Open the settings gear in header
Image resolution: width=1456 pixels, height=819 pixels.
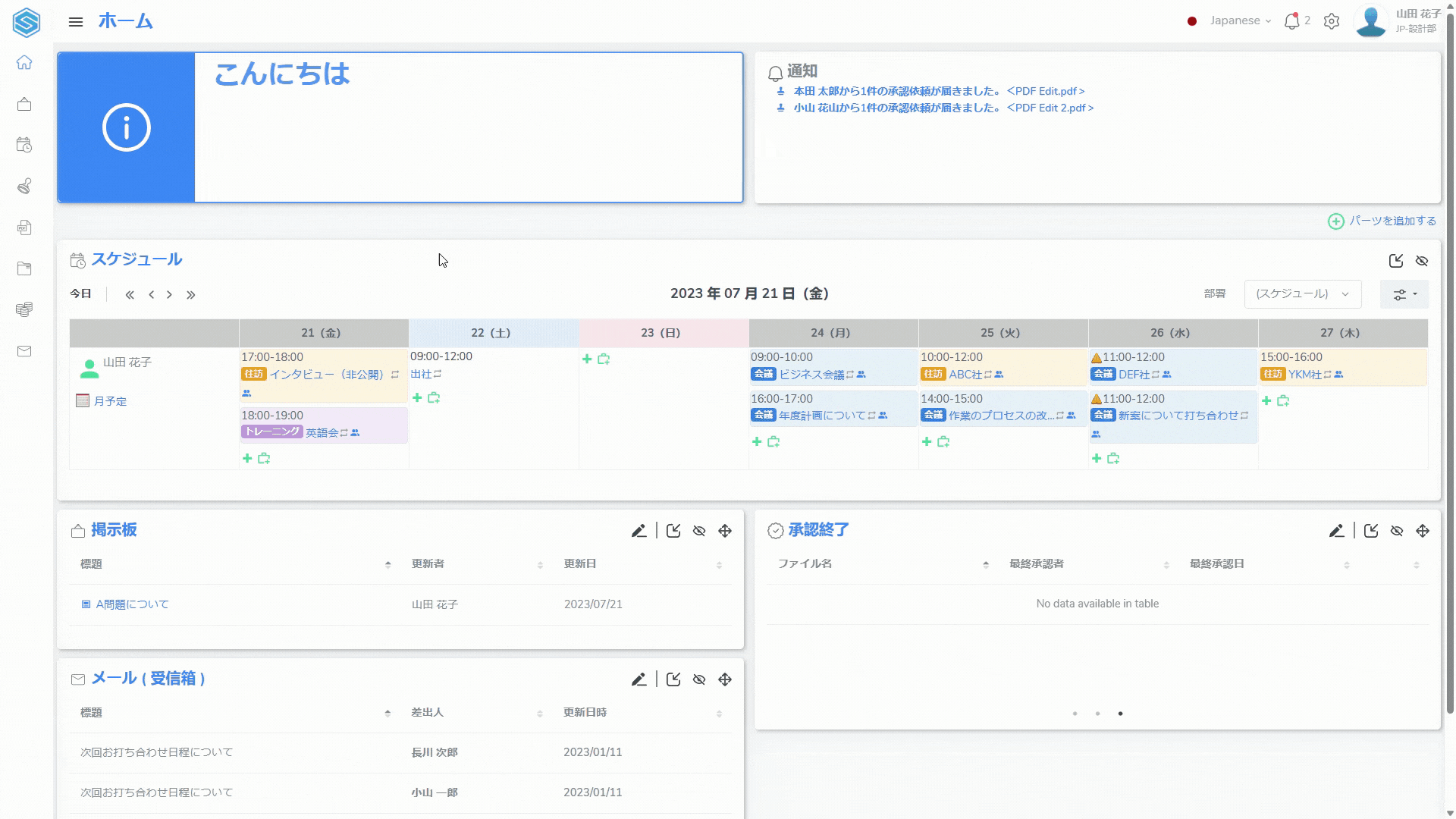tap(1332, 21)
